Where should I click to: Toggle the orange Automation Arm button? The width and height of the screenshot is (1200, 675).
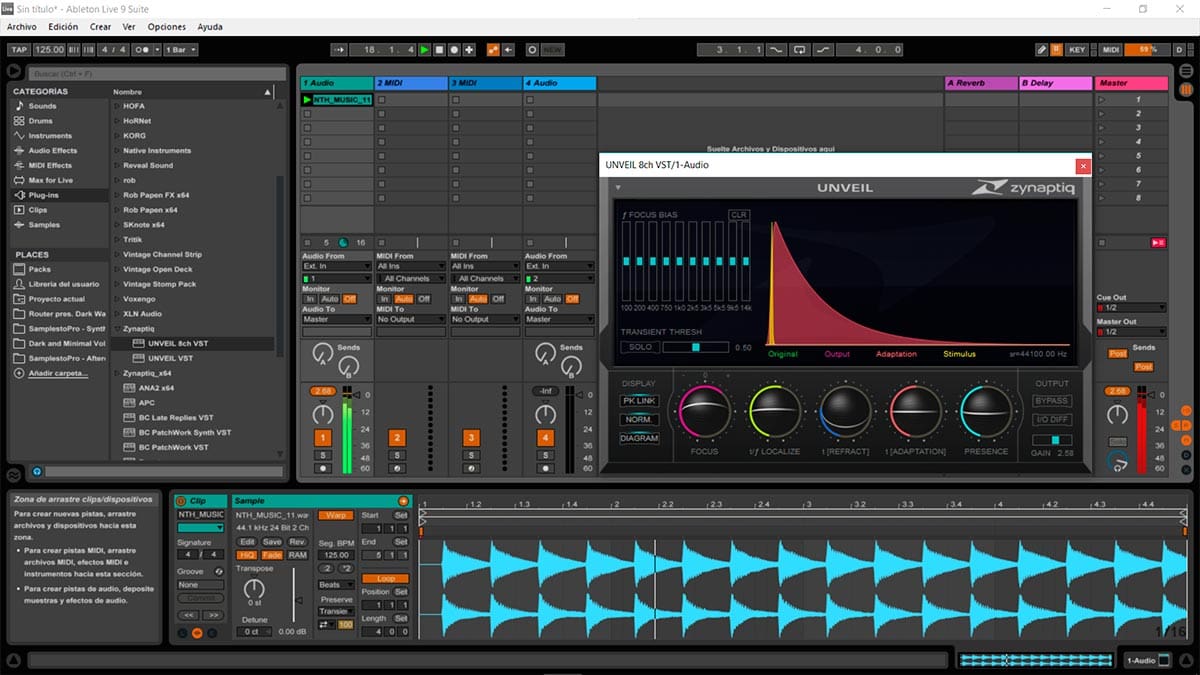pos(493,49)
